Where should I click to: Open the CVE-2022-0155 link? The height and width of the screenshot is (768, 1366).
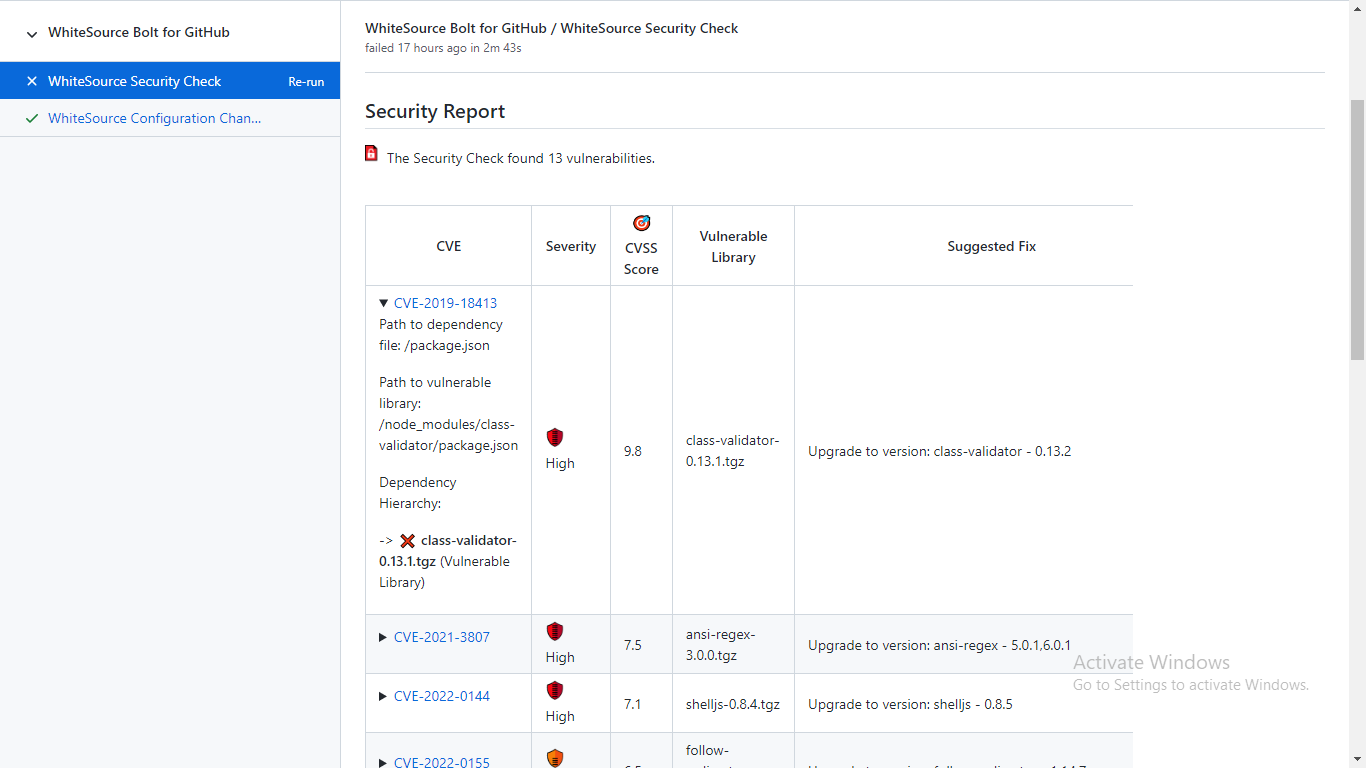[x=442, y=762]
